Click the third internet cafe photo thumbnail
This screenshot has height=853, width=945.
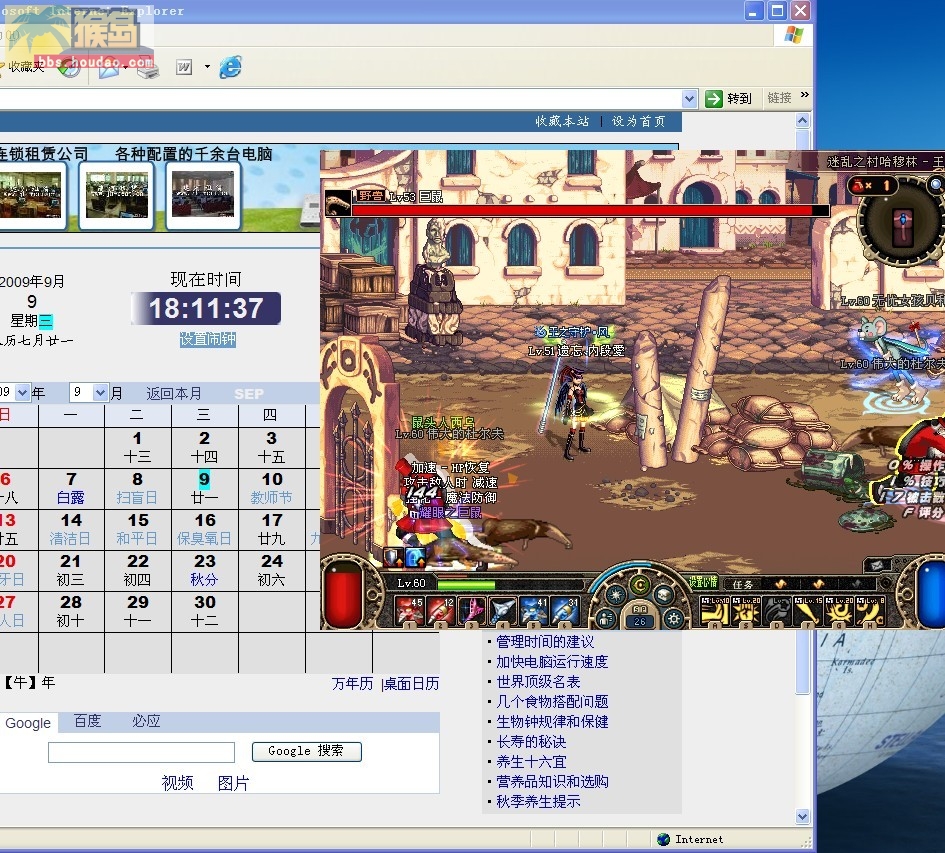pyautogui.click(x=203, y=195)
